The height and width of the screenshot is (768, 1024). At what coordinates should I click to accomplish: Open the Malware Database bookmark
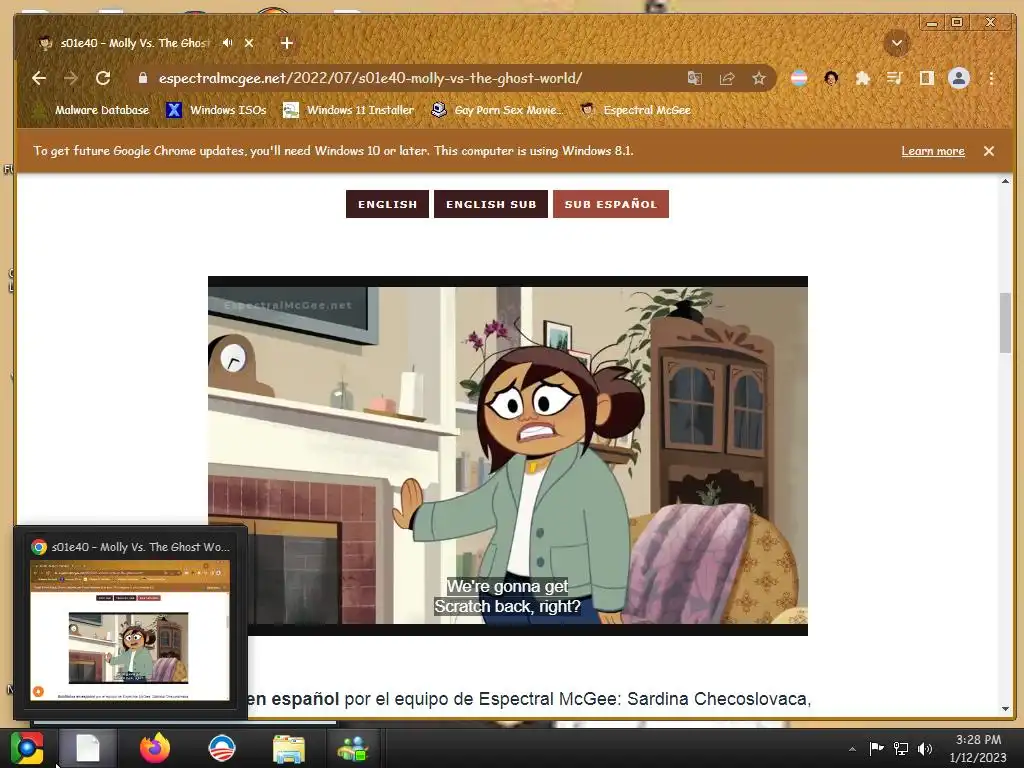[91, 110]
